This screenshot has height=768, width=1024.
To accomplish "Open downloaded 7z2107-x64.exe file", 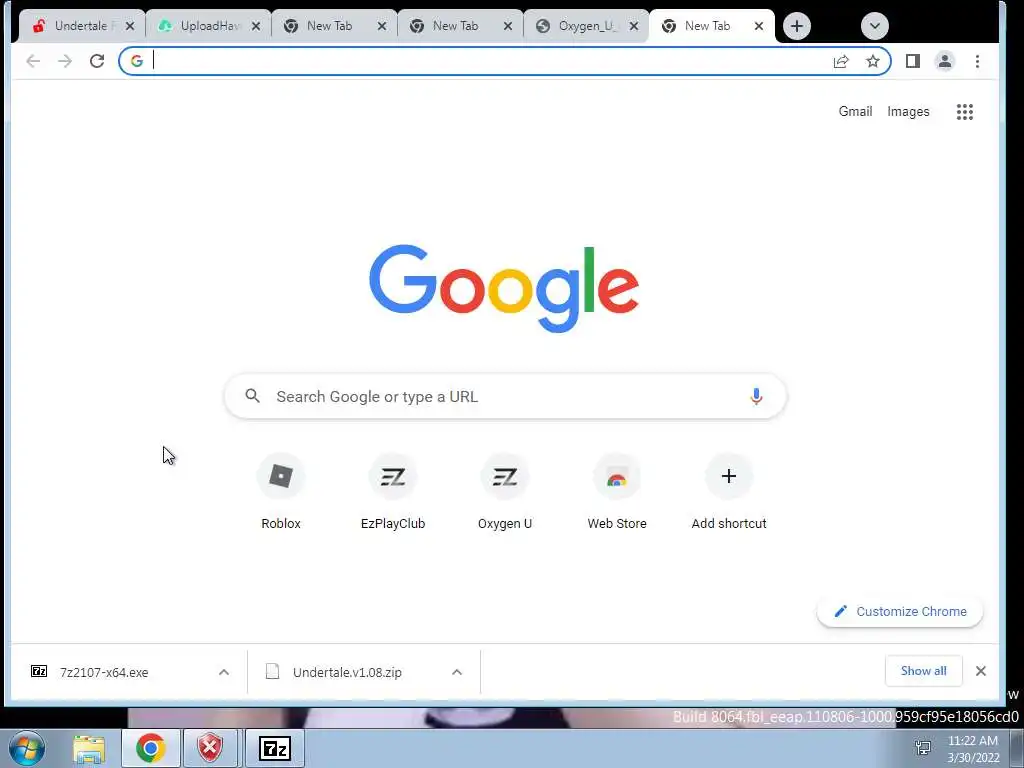I will click(x=104, y=672).
